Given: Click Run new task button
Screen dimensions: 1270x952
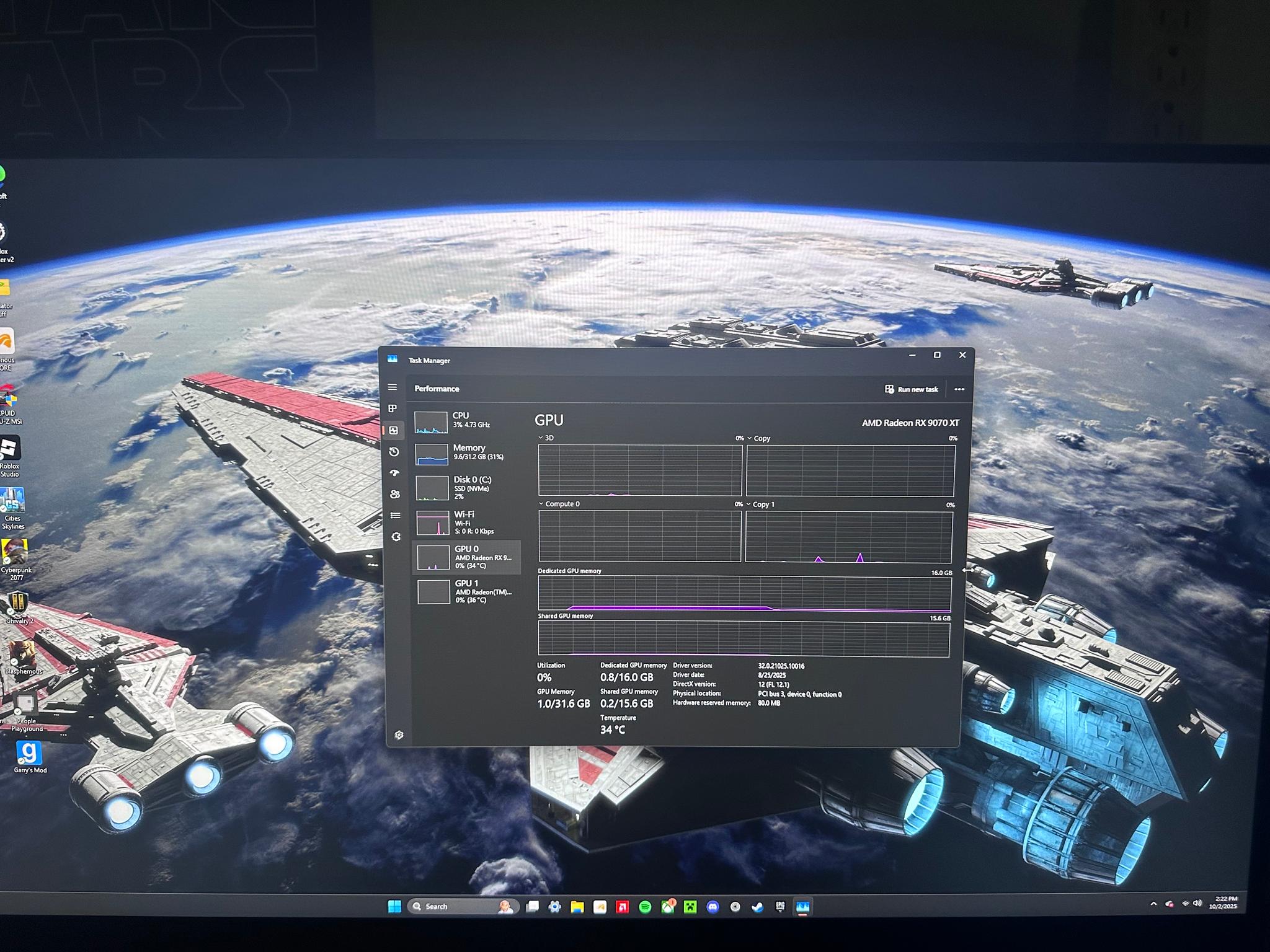Looking at the screenshot, I should 911,389.
